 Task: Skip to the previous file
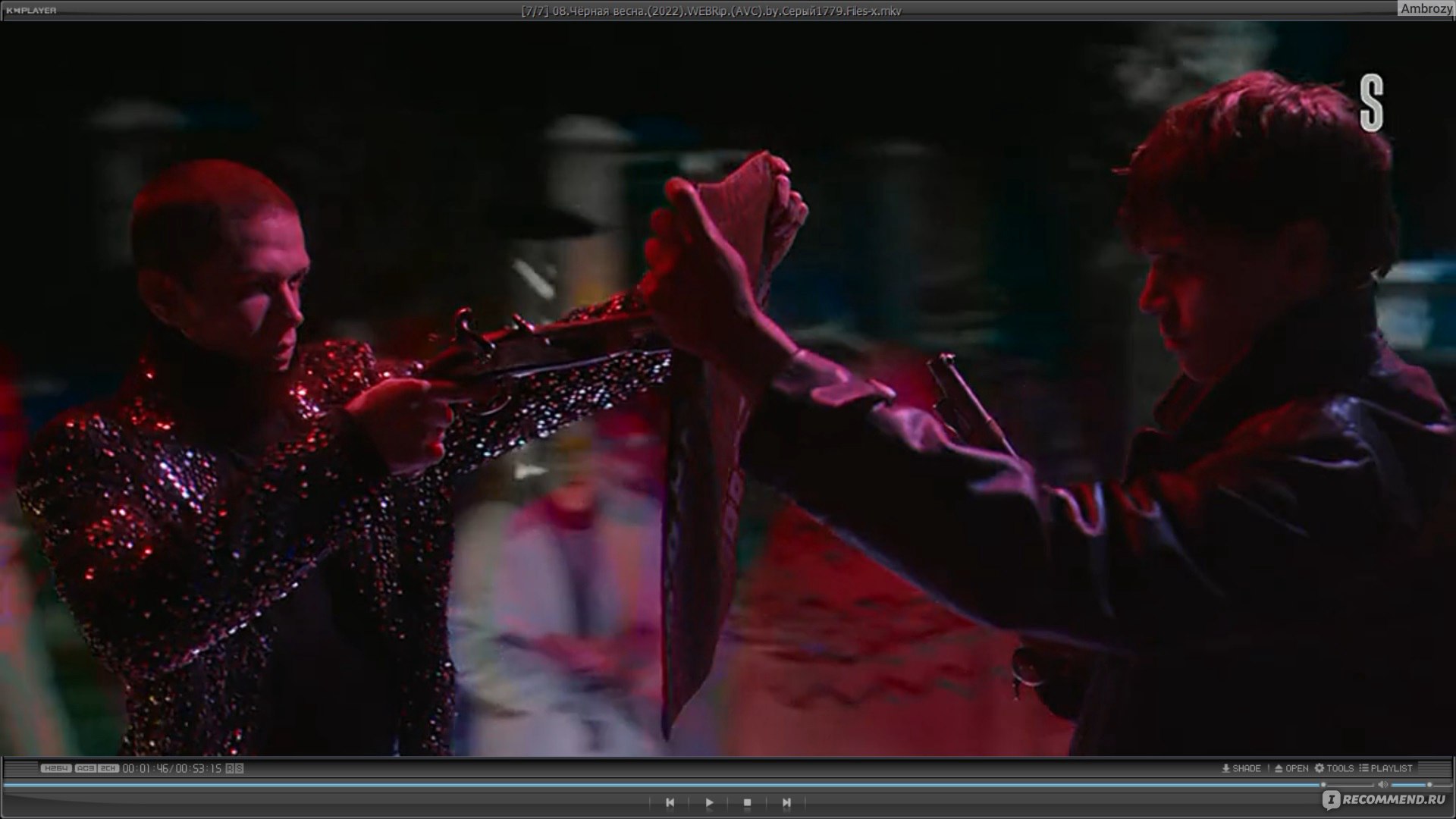(x=670, y=802)
